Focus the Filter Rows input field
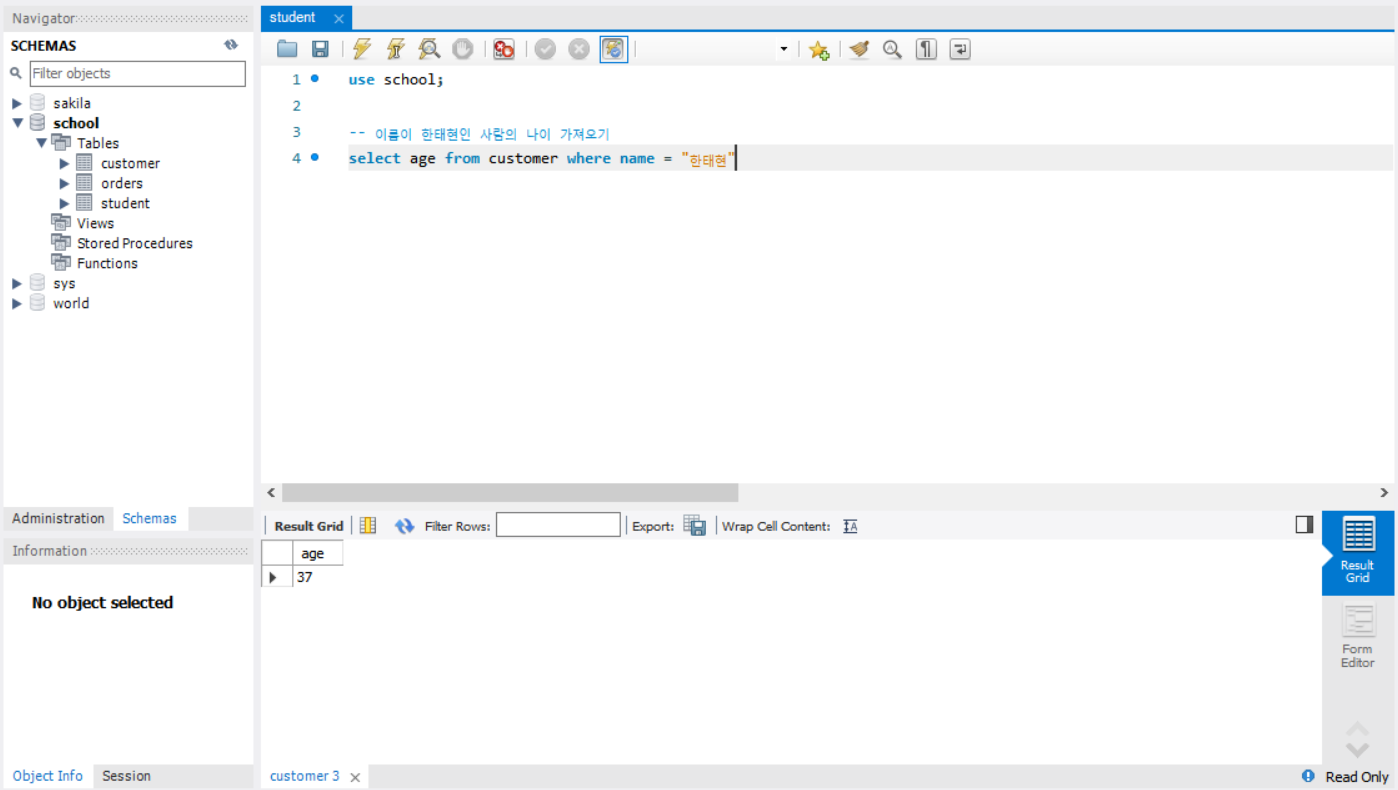This screenshot has width=1398, height=790. 558,525
